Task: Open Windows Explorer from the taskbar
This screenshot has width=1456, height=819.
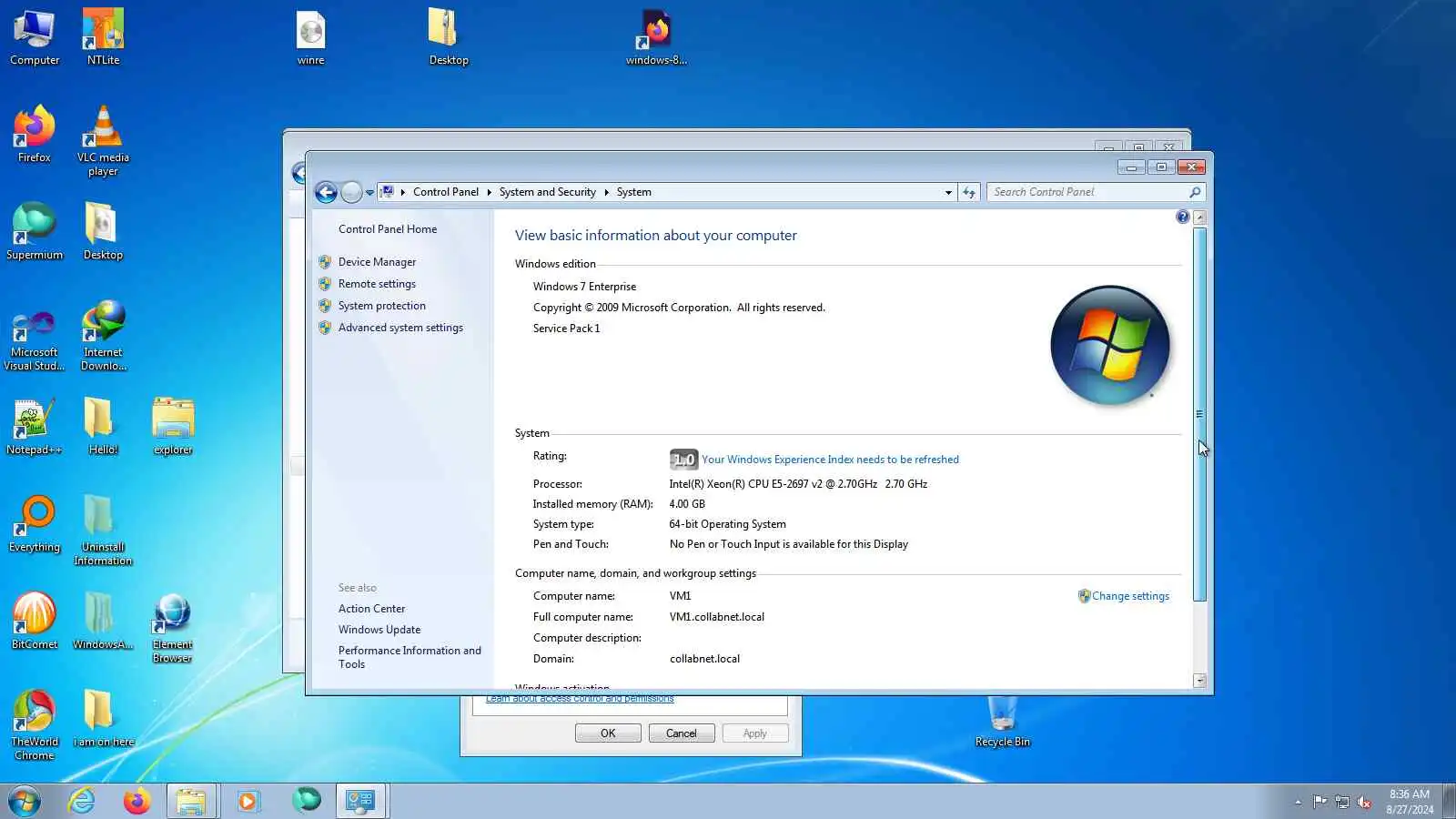Action: click(x=191, y=802)
